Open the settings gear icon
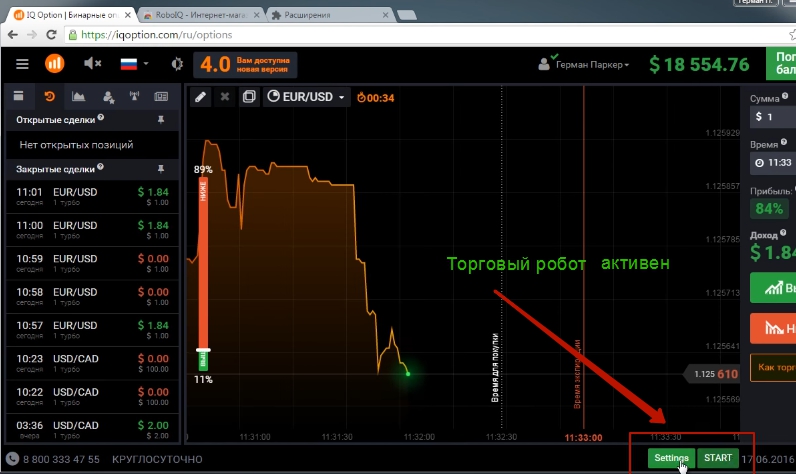Image resolution: width=796 pixels, height=474 pixels. tap(177, 64)
